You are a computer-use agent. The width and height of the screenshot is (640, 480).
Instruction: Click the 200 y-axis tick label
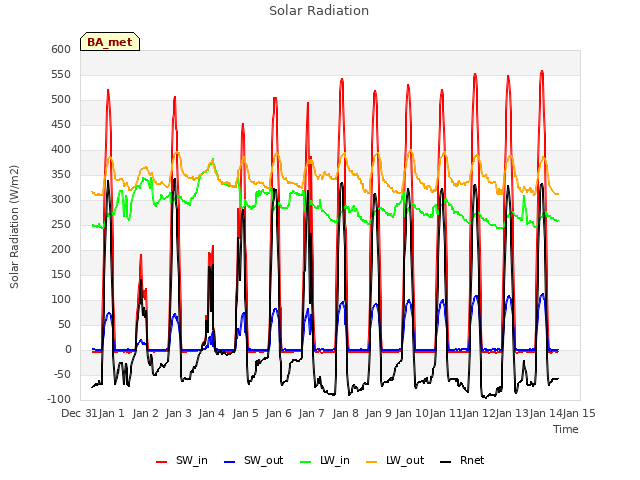(61, 249)
